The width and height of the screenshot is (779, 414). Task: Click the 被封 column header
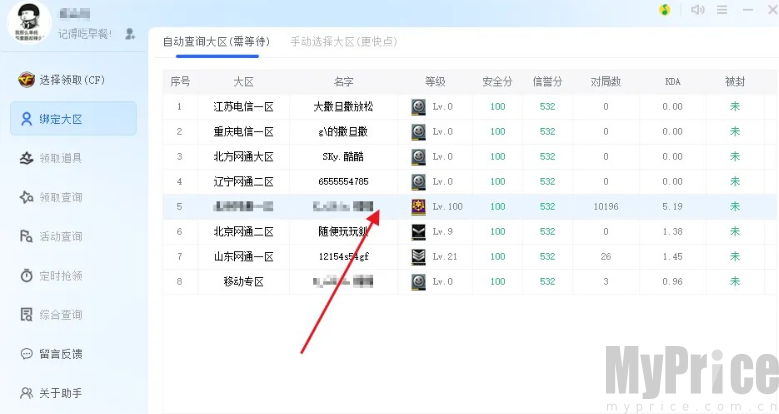click(x=735, y=82)
